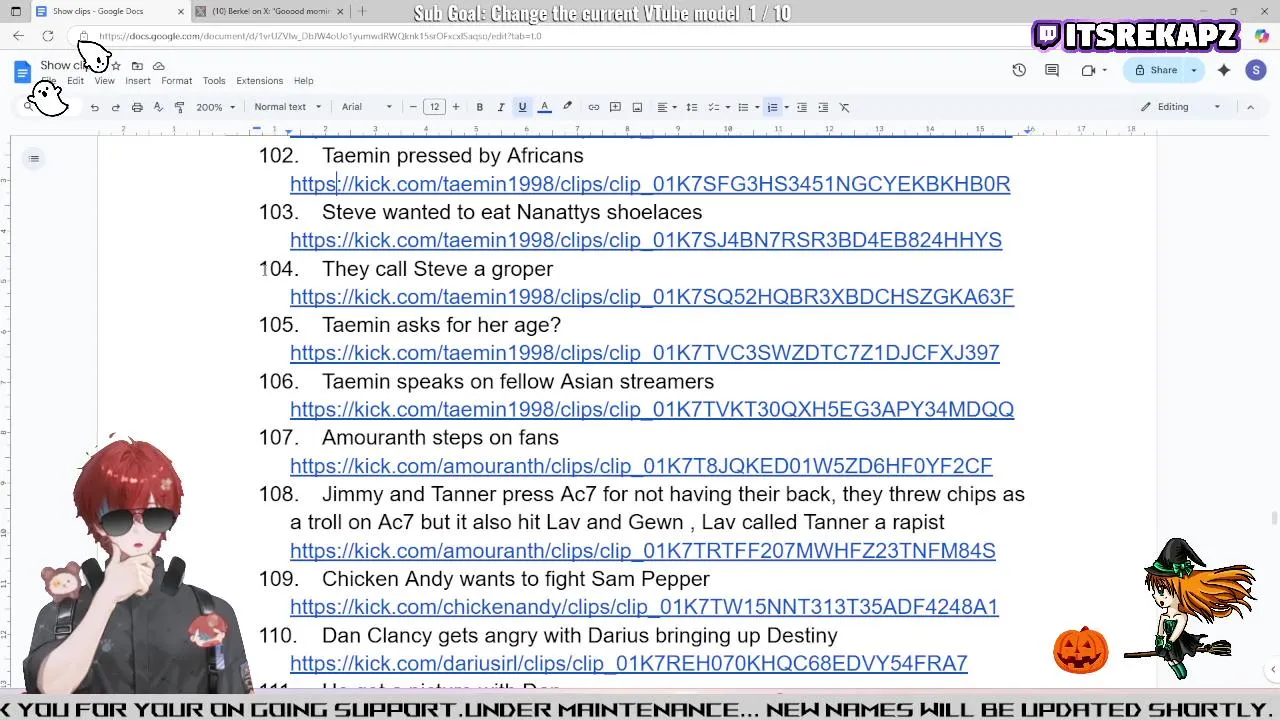1280x720 pixels.
Task: Open Gemini sparkle assistant
Action: pos(1224,70)
